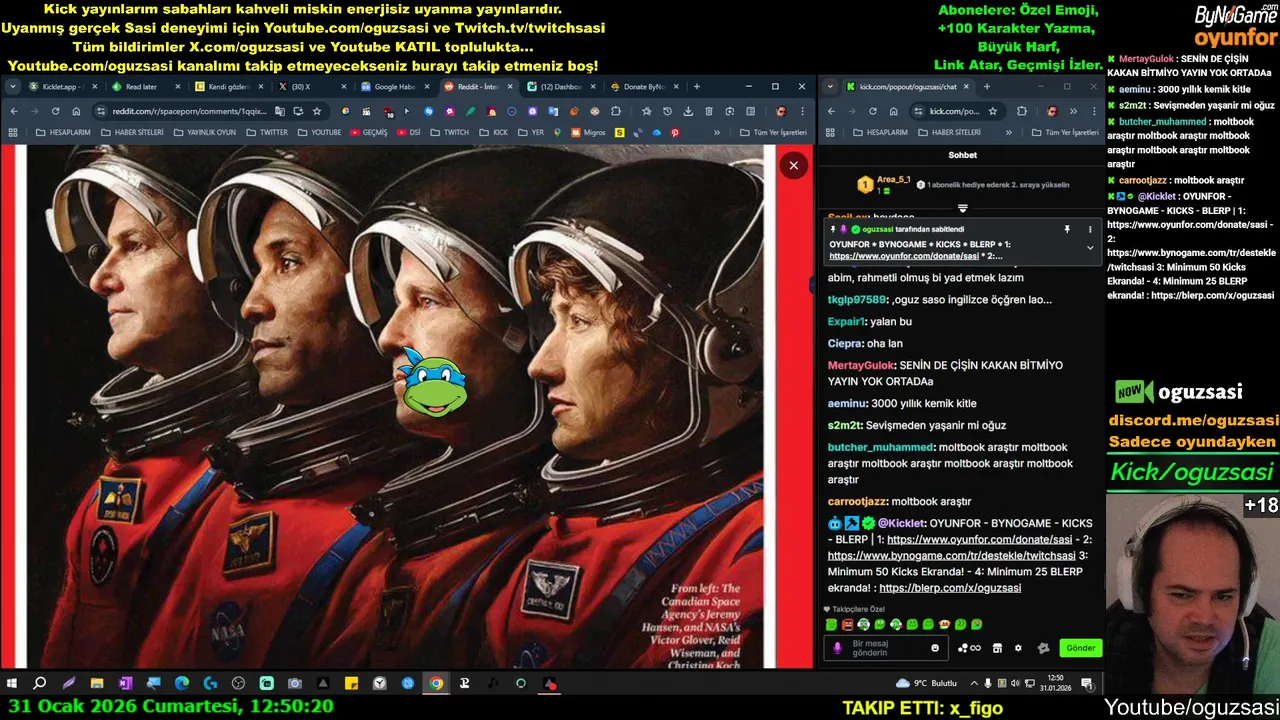The width and height of the screenshot is (1280, 720).
Task: Reload the Reddit page
Action: click(x=55, y=111)
